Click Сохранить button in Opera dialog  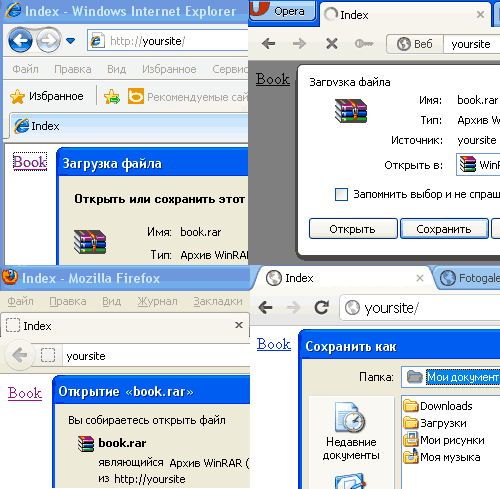(x=444, y=229)
